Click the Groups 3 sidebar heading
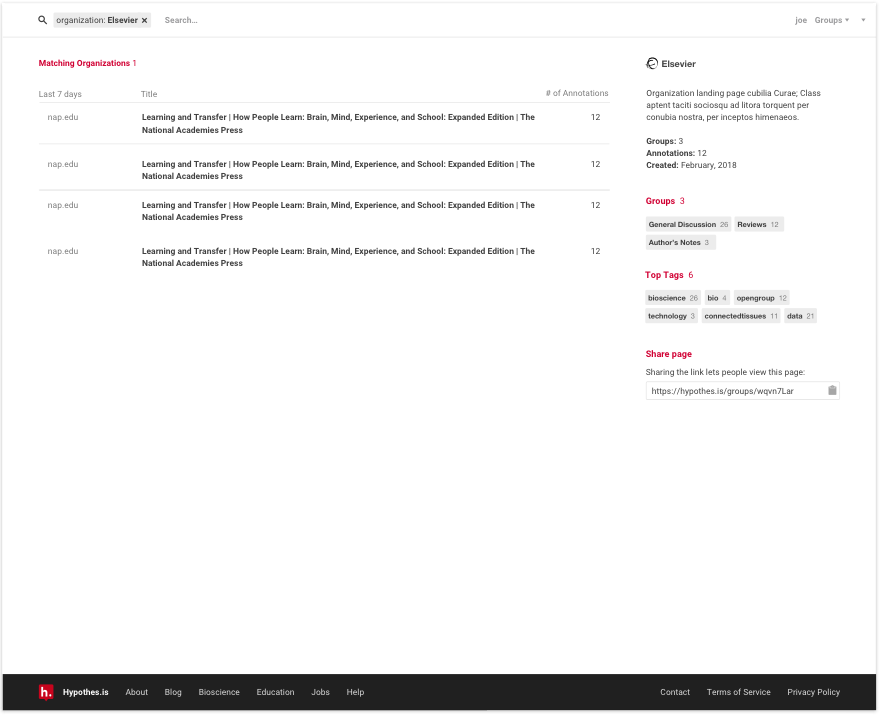Screen dimensions: 880x715 point(665,201)
